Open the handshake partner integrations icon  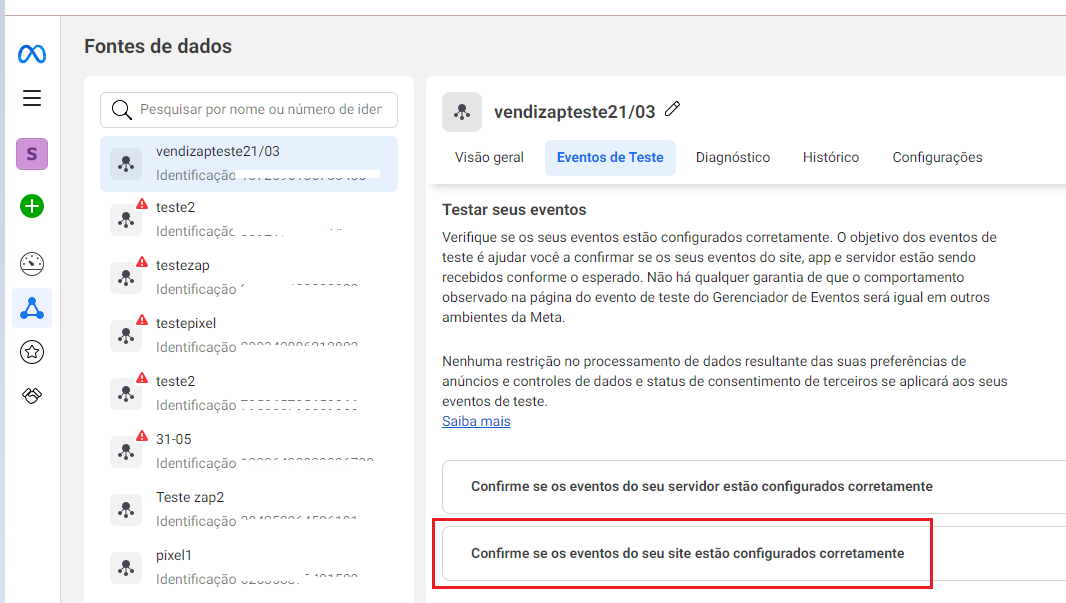(32, 396)
